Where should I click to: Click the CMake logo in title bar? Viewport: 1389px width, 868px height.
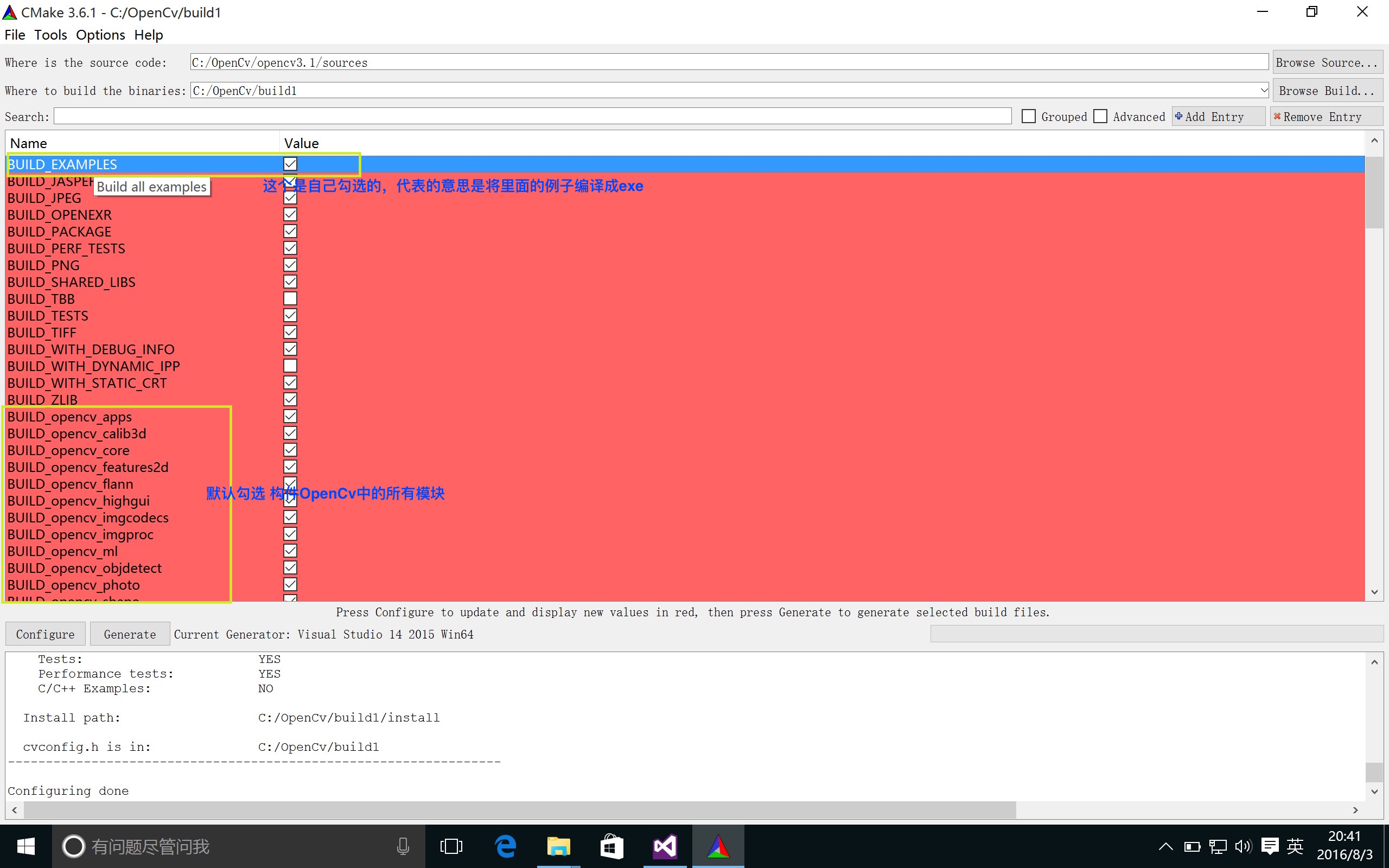pyautogui.click(x=10, y=12)
